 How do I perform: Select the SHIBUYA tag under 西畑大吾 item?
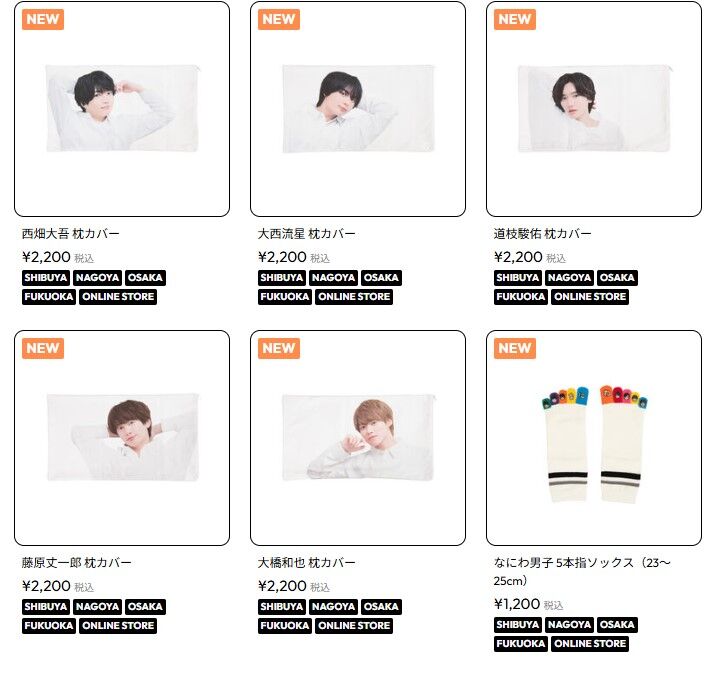pos(46,278)
